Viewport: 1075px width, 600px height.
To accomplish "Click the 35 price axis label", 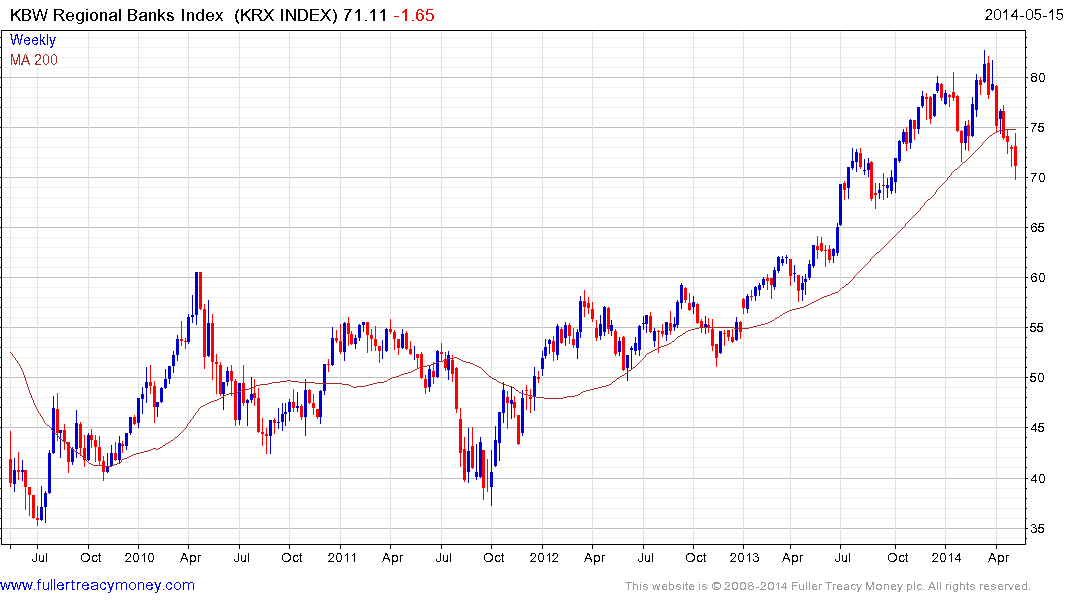I will click(1037, 529).
